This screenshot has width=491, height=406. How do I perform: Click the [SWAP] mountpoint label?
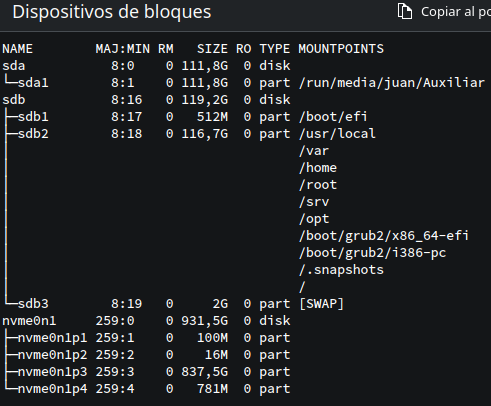[321, 304]
